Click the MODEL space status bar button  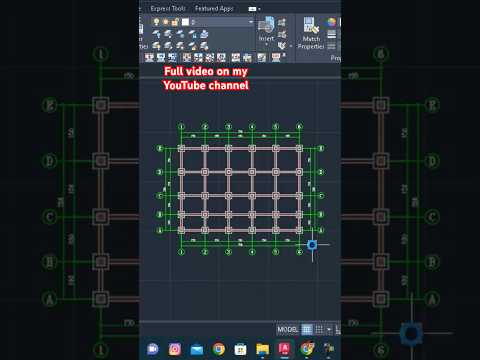(x=288, y=329)
